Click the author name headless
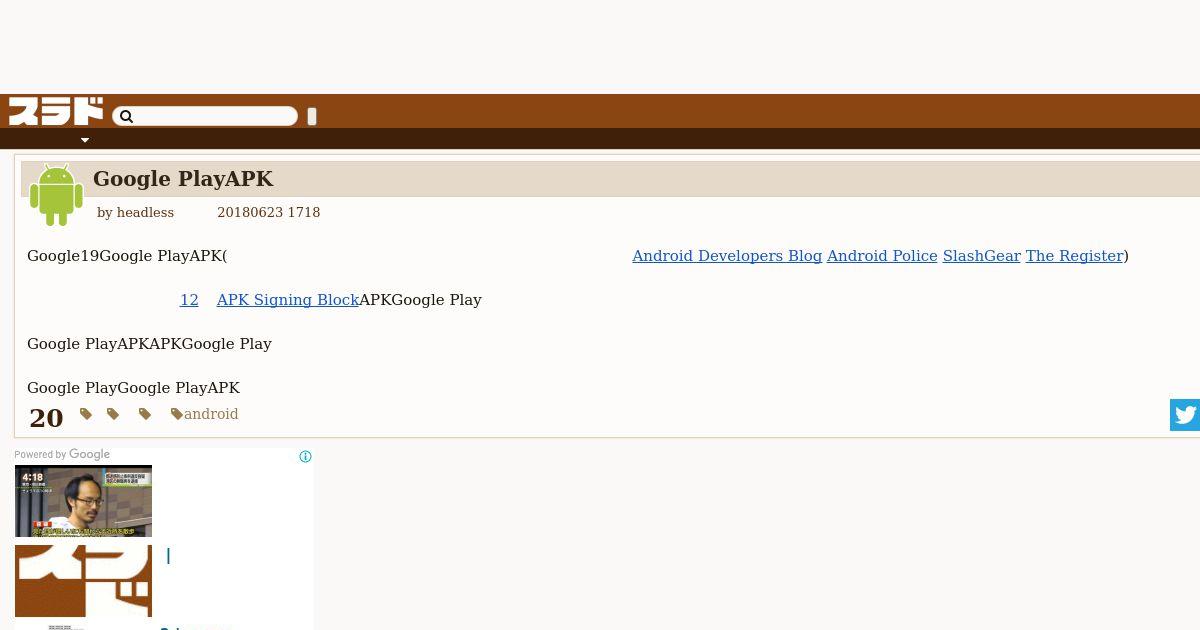The width and height of the screenshot is (1200, 630). tap(145, 213)
